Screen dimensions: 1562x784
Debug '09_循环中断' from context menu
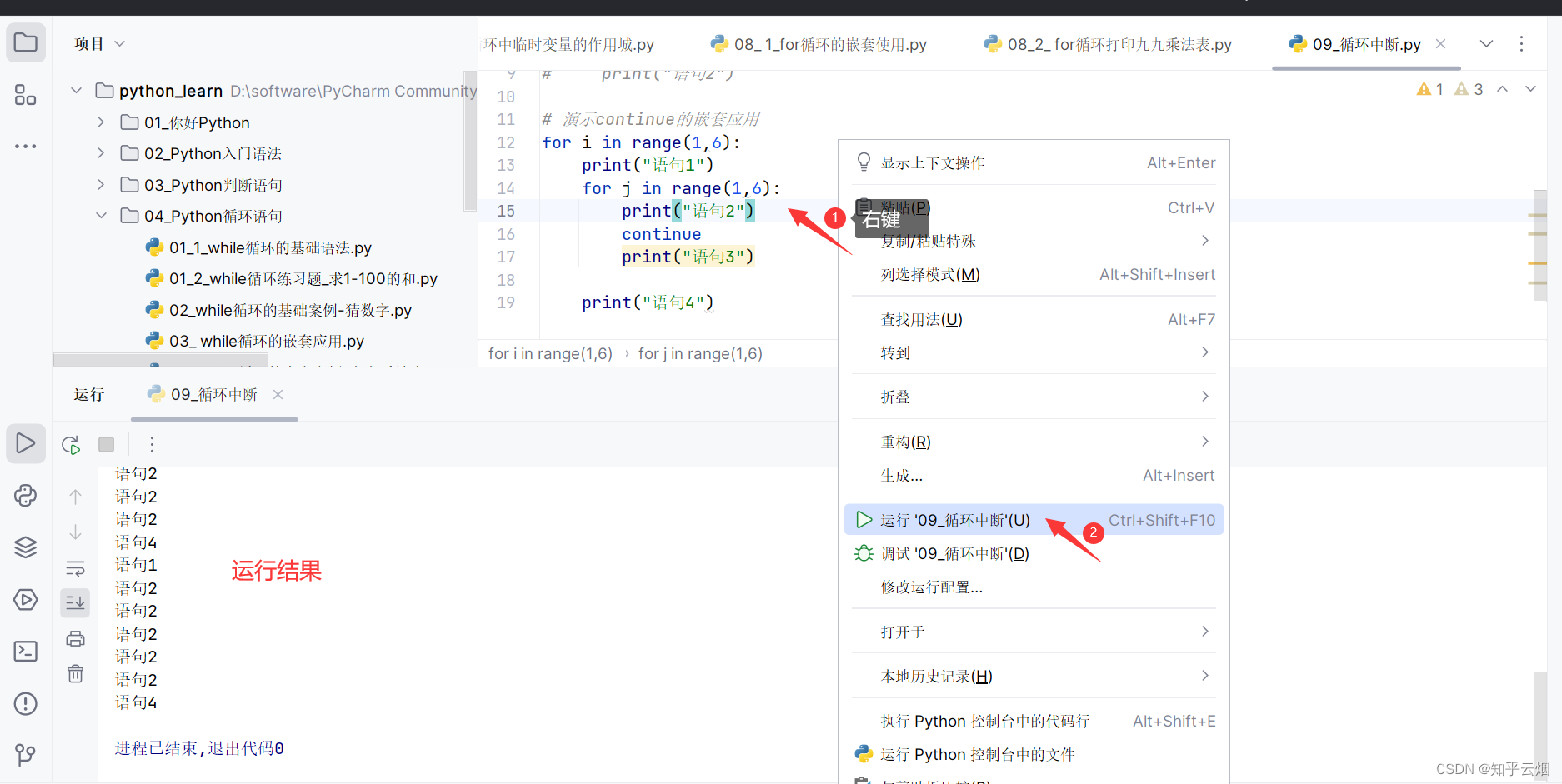[x=1034, y=553]
